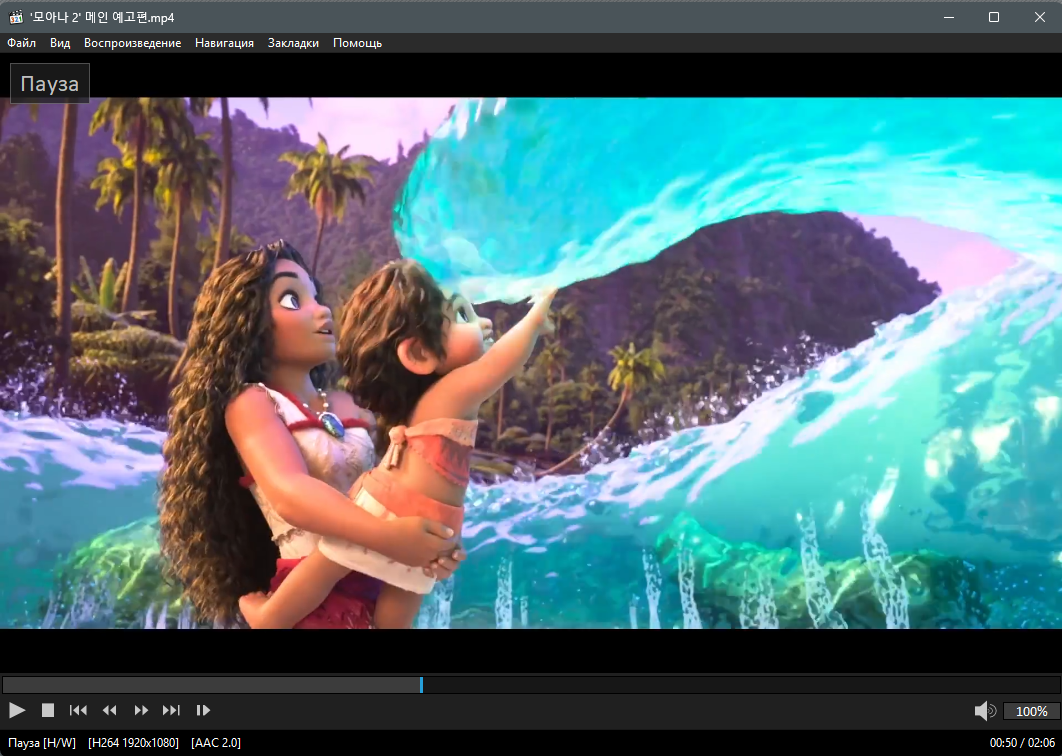Maximize the player window
Screen dimensions: 1062x756
(x=994, y=17)
